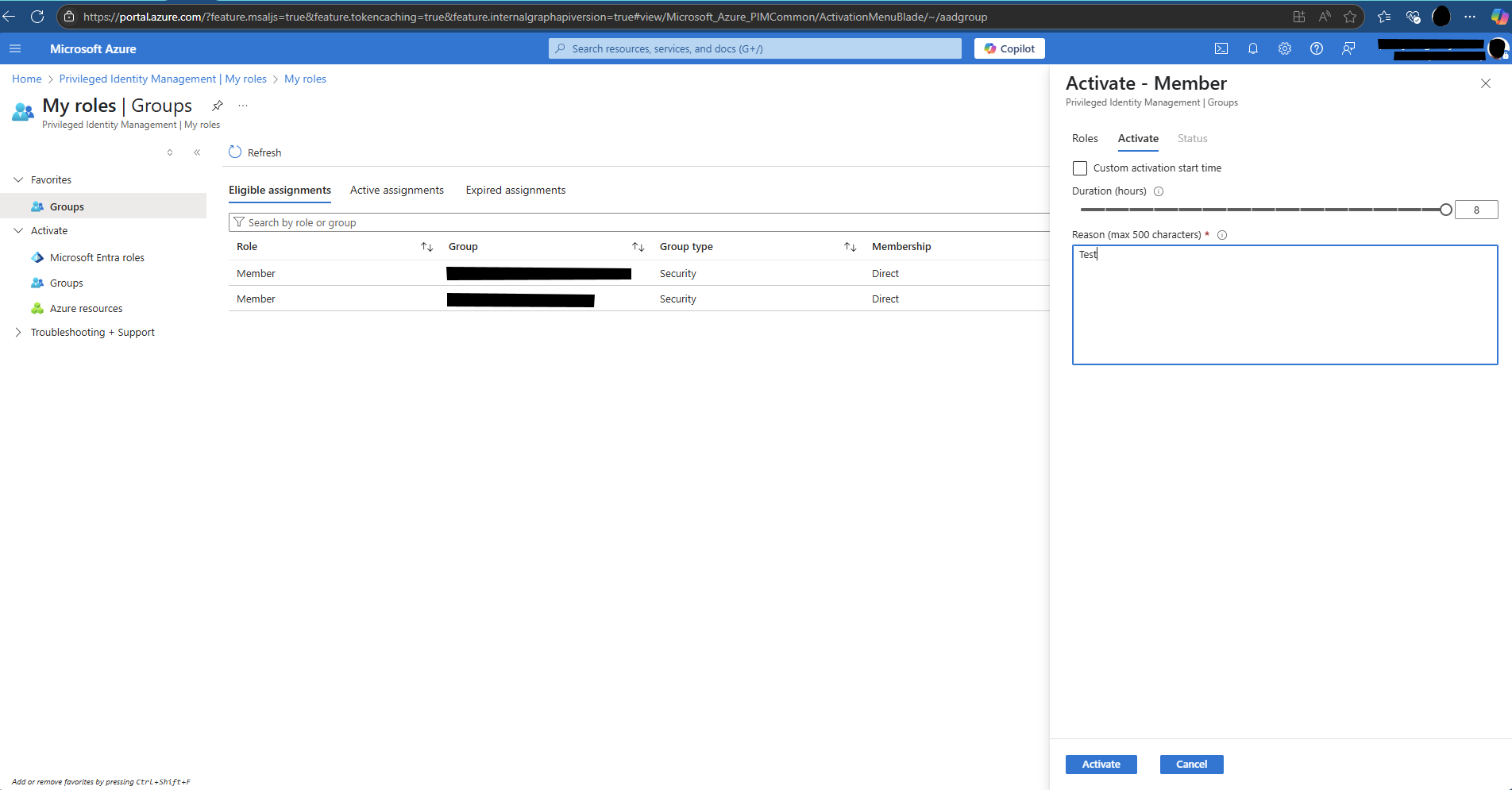Click browser essentials heart icon
1512x790 pixels.
pos(1413,17)
